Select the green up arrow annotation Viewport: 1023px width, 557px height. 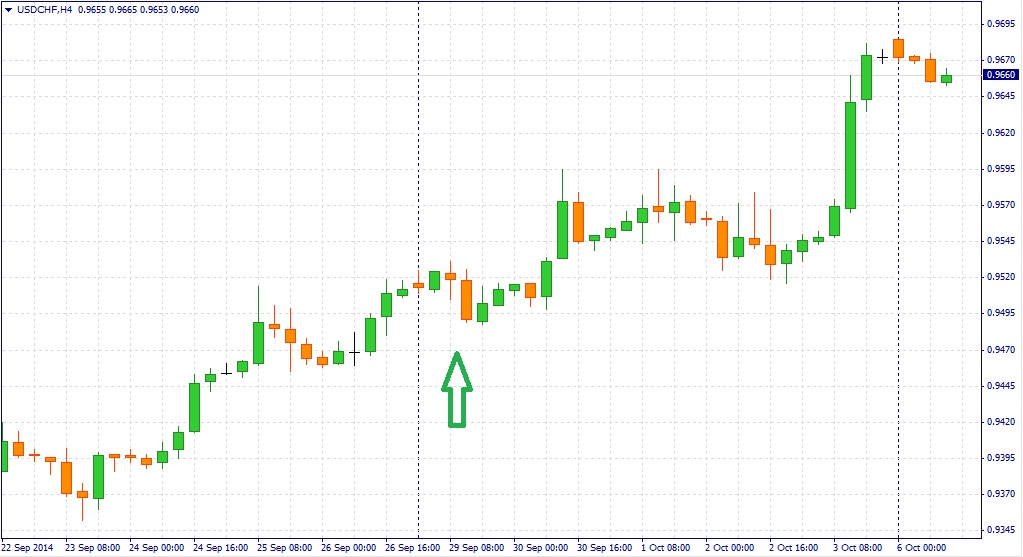(456, 390)
